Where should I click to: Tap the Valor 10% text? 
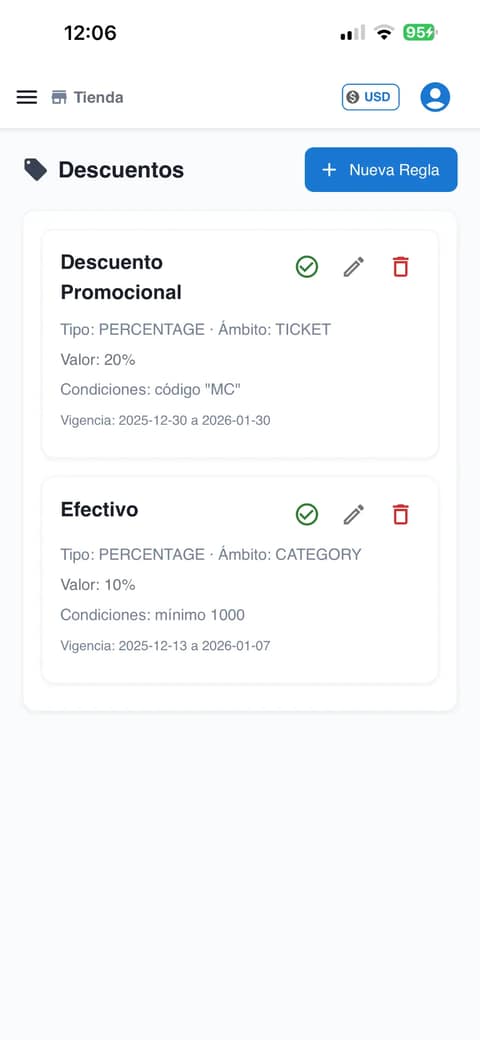pos(97,585)
